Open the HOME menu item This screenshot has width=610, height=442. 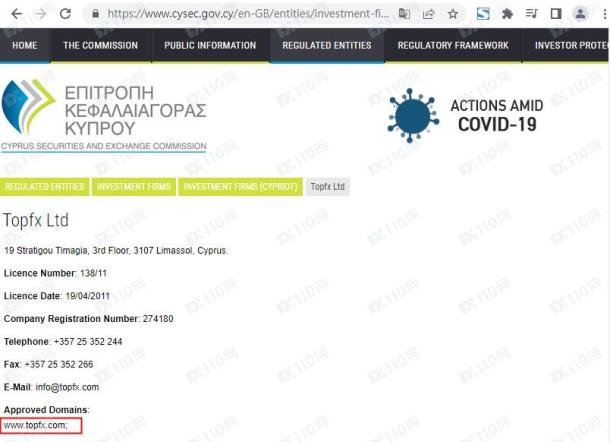pyautogui.click(x=25, y=45)
